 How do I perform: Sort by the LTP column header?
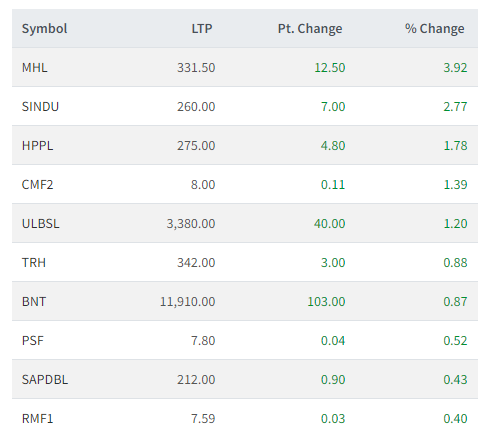[x=202, y=29]
